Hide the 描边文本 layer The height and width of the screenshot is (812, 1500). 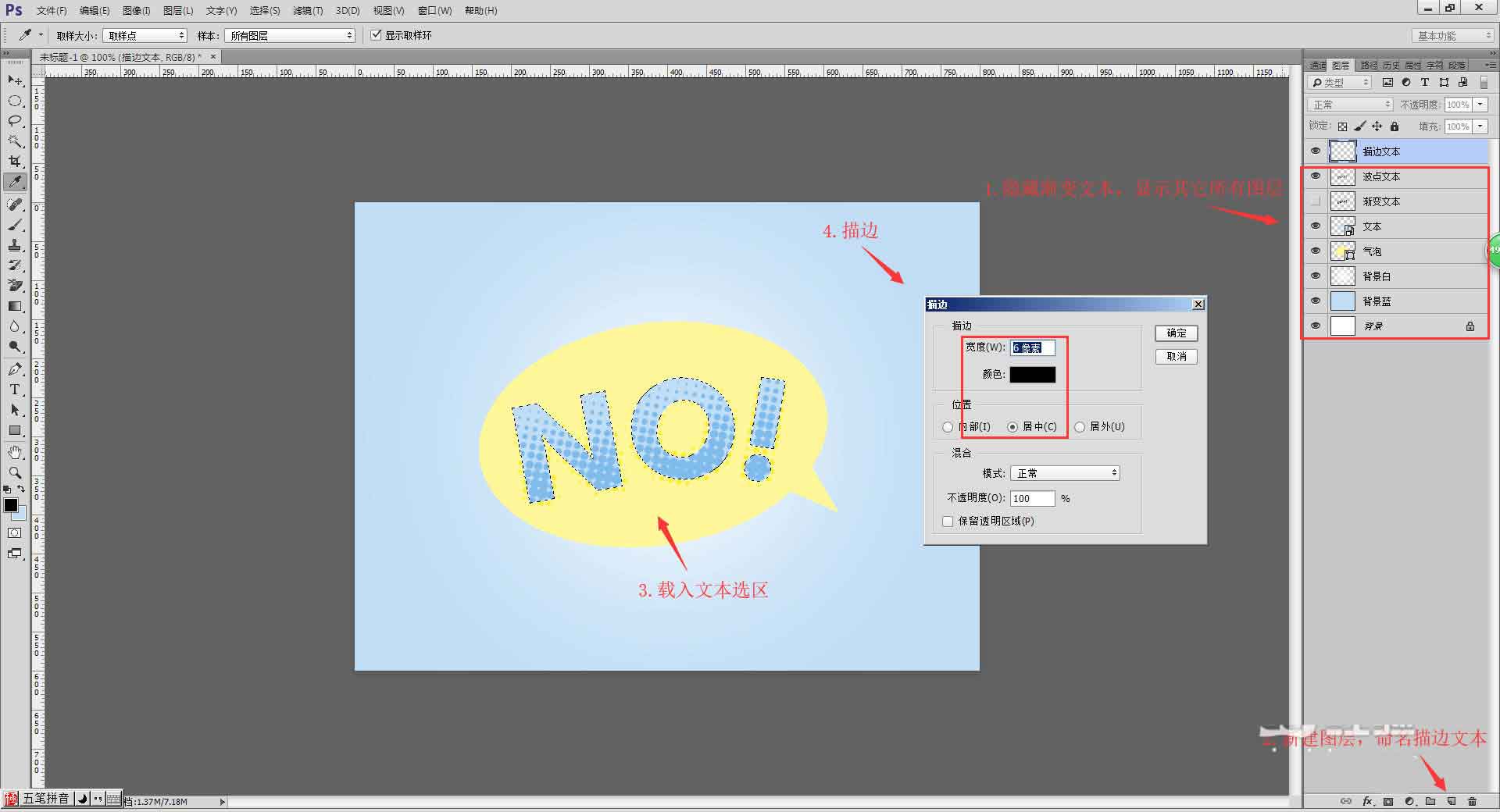(1316, 151)
